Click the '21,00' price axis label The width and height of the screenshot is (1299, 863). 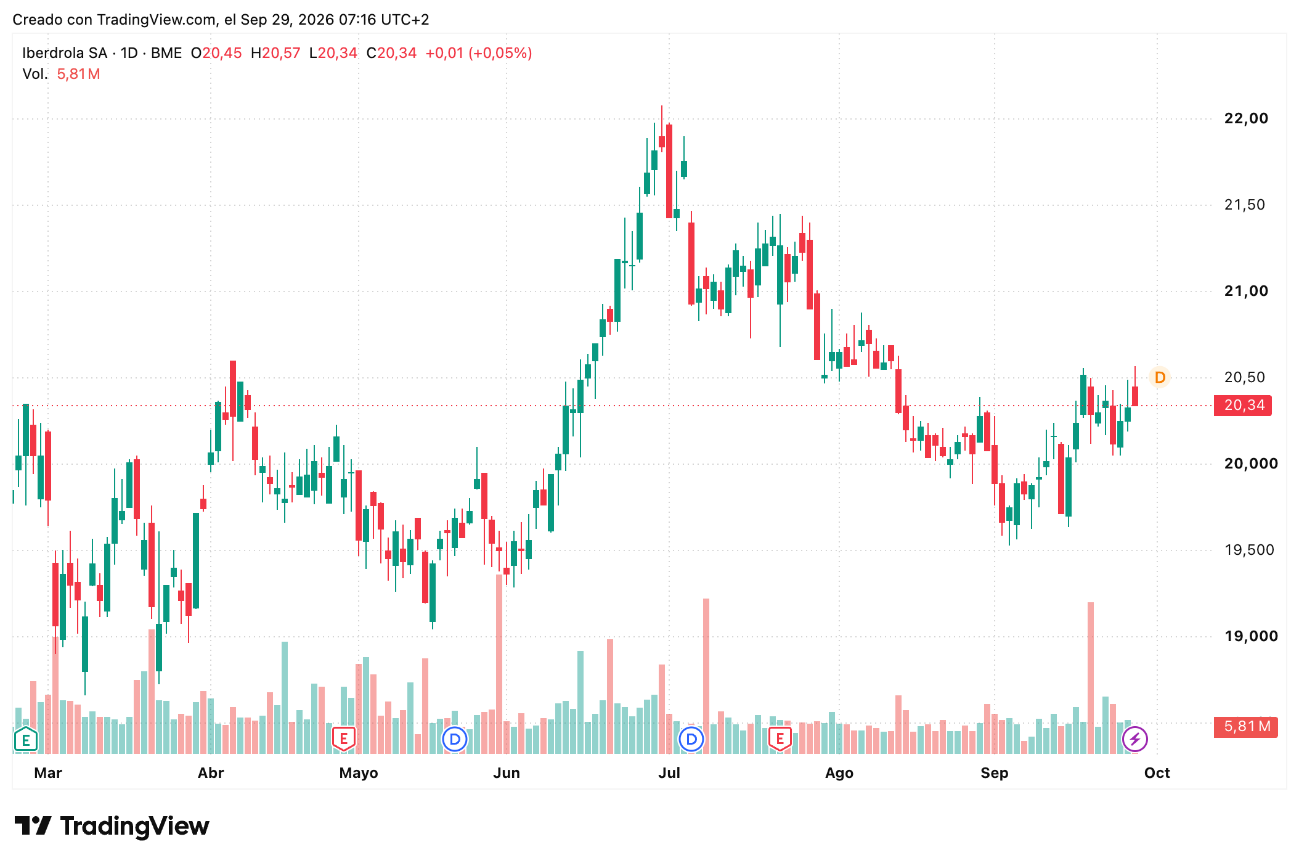click(1246, 291)
